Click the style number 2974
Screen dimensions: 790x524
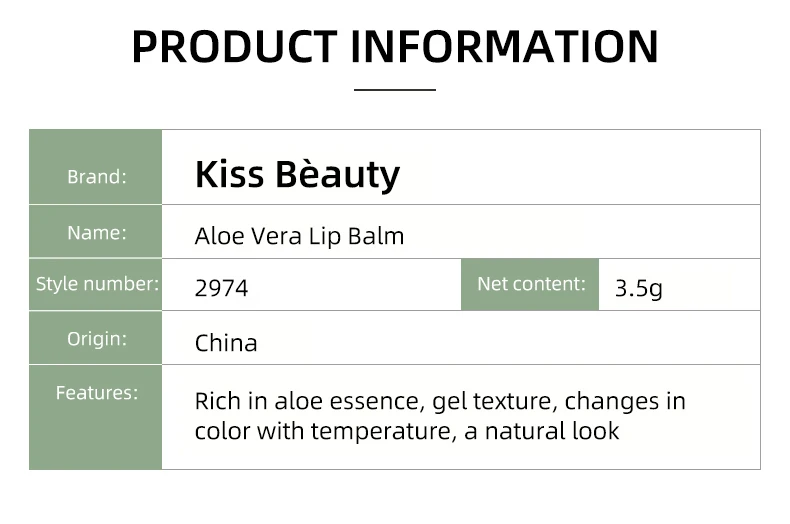(x=221, y=289)
